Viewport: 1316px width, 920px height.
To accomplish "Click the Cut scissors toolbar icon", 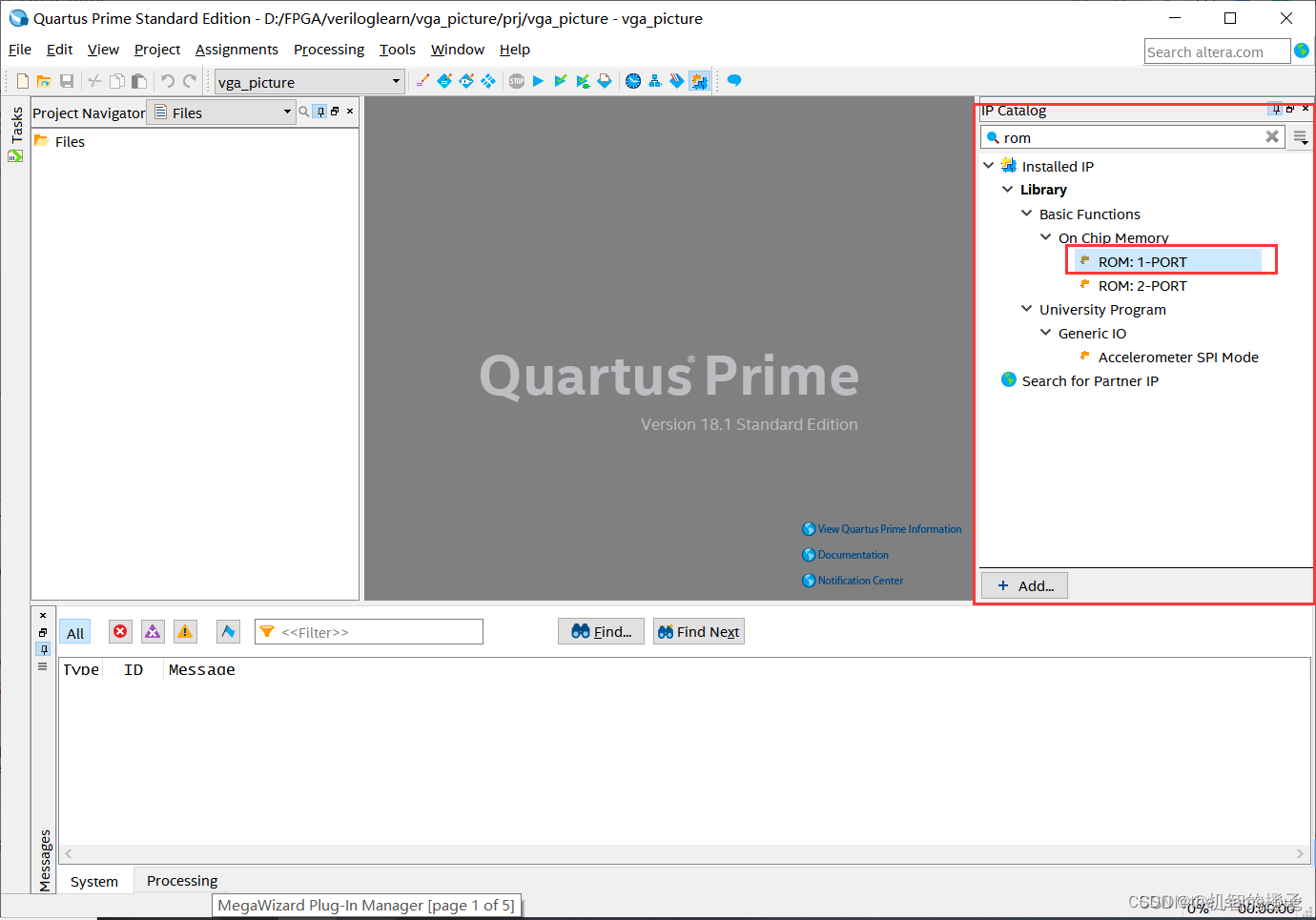I will tap(94, 81).
